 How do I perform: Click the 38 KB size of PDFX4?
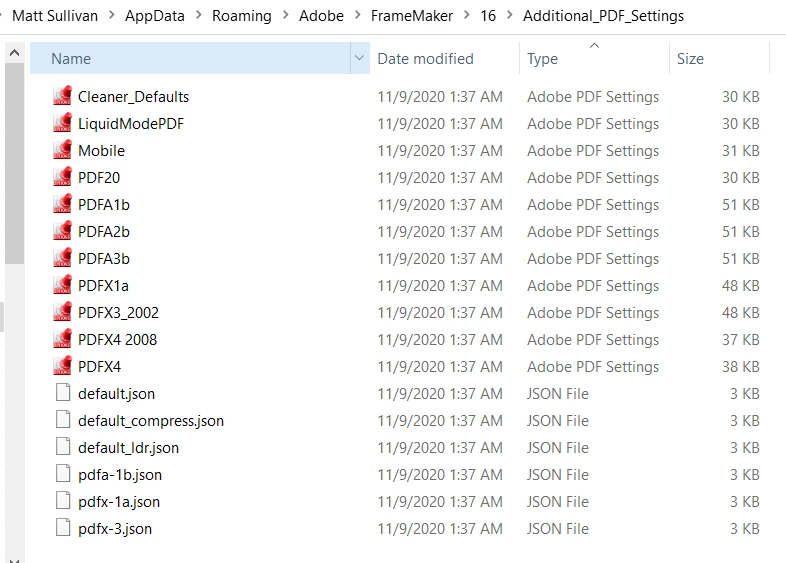tap(740, 367)
